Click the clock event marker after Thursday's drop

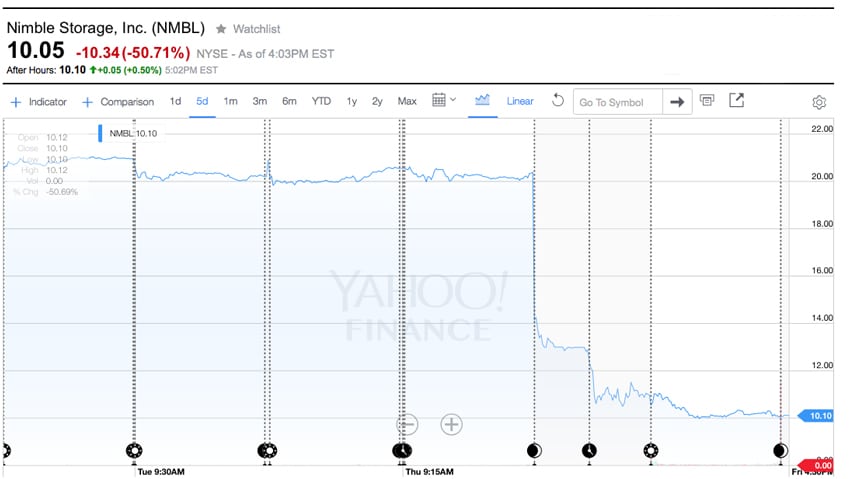(589, 450)
